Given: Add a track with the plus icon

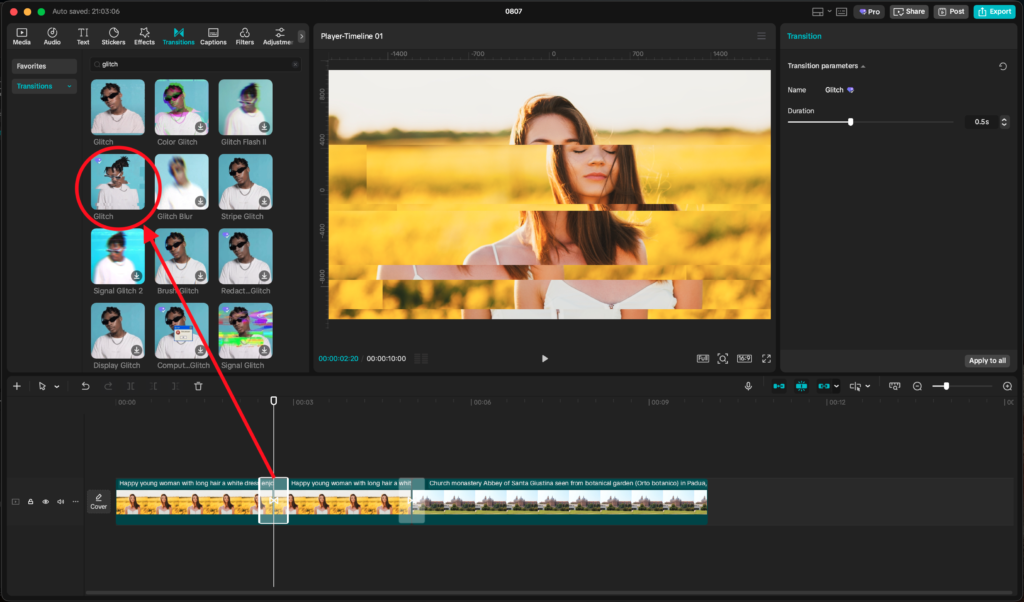Looking at the screenshot, I should [17, 386].
